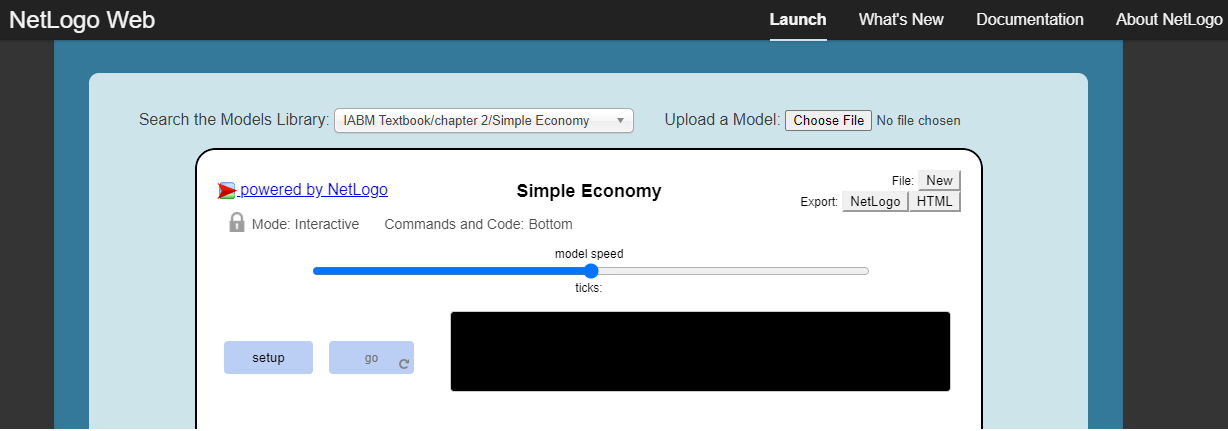Open the What's New page
The image size is (1228, 431).
901,20
